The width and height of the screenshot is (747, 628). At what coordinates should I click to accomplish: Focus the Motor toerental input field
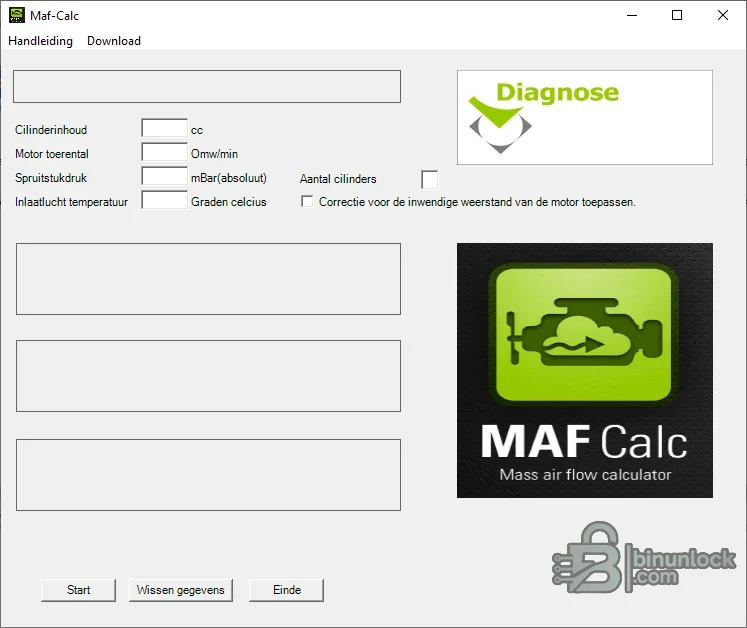click(164, 152)
